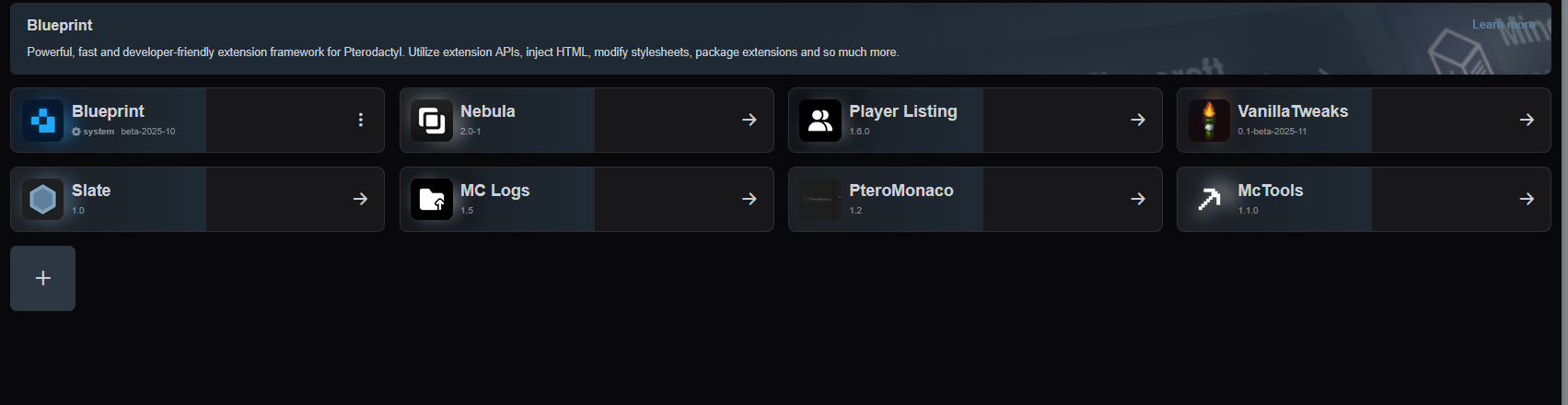The width and height of the screenshot is (1568, 405).
Task: Follow the Learn more link
Action: (x=1503, y=25)
